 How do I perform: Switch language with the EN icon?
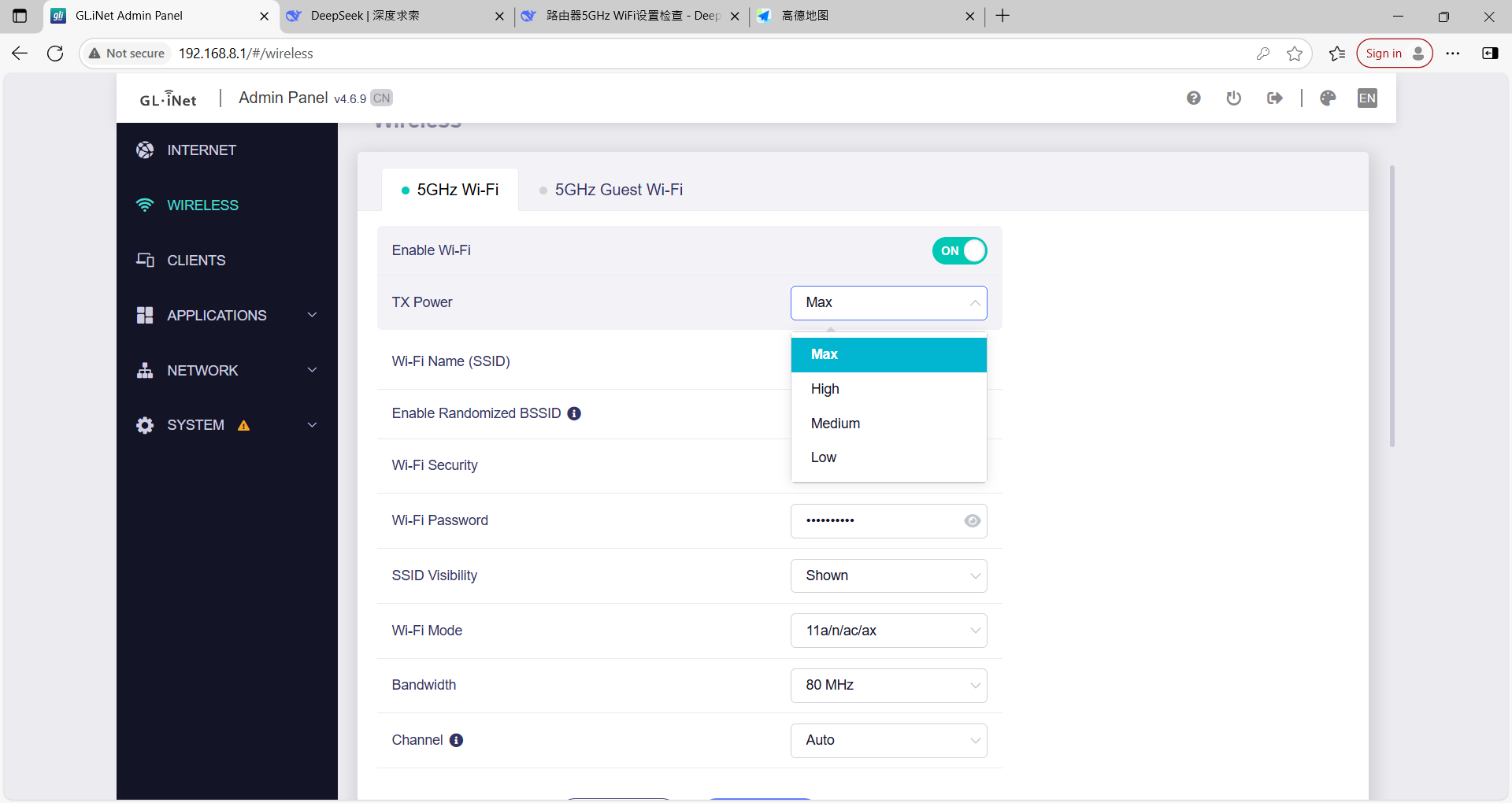click(x=1367, y=98)
